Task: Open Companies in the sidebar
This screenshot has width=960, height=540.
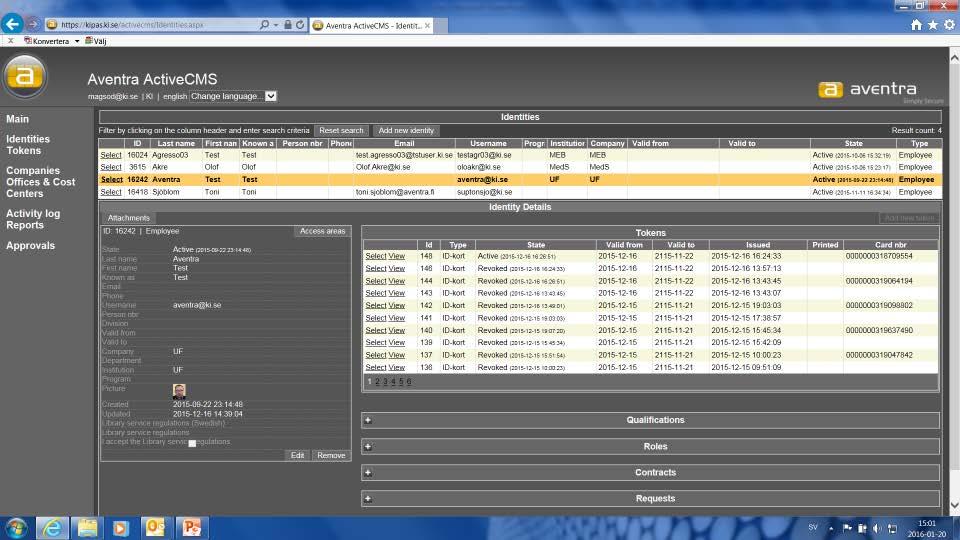Action: click(x=32, y=170)
